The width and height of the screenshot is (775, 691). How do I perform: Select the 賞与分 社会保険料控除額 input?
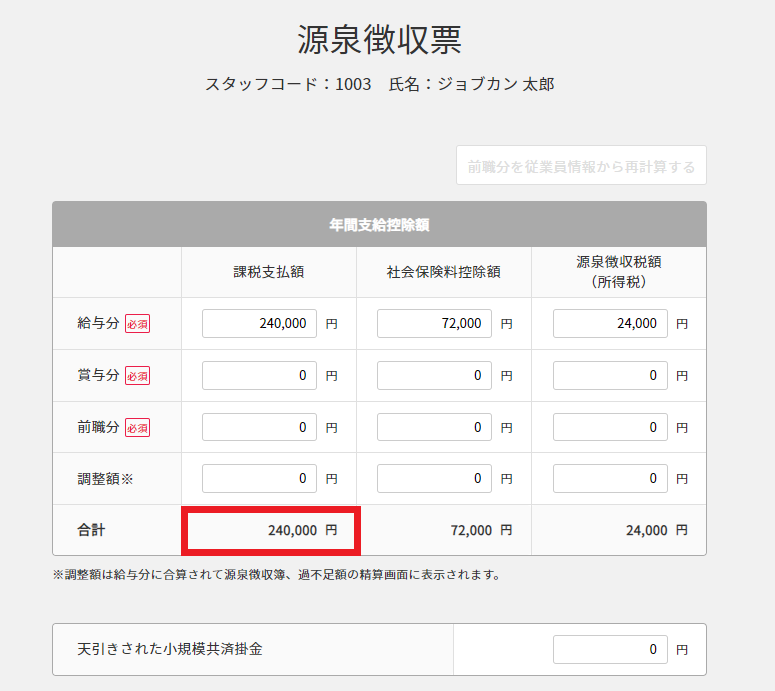(434, 375)
